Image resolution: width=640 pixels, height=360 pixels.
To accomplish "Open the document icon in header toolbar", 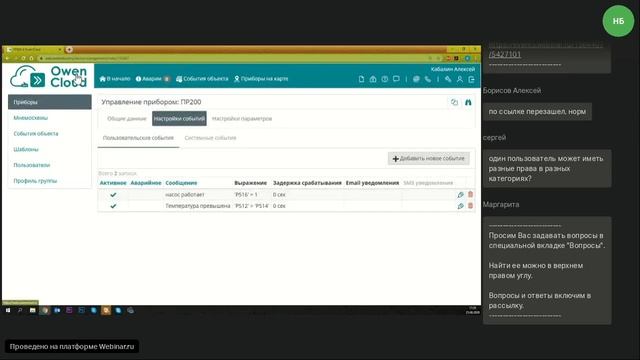I will pos(361,79).
